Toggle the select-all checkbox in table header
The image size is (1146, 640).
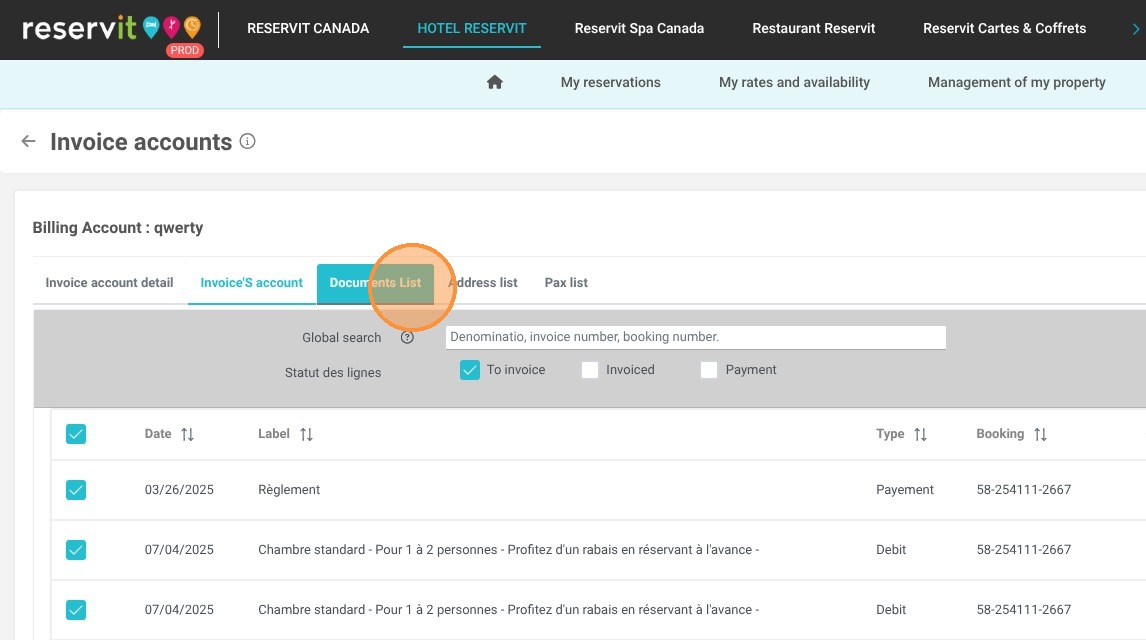[76, 434]
